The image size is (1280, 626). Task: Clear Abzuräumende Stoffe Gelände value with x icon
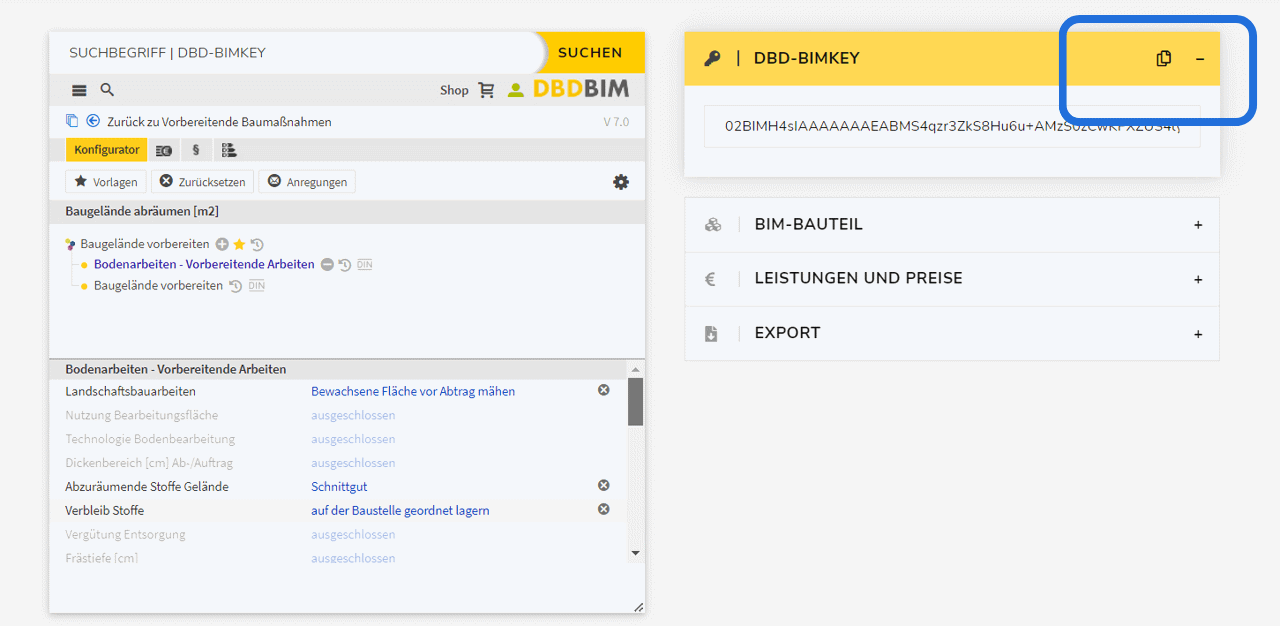point(604,485)
